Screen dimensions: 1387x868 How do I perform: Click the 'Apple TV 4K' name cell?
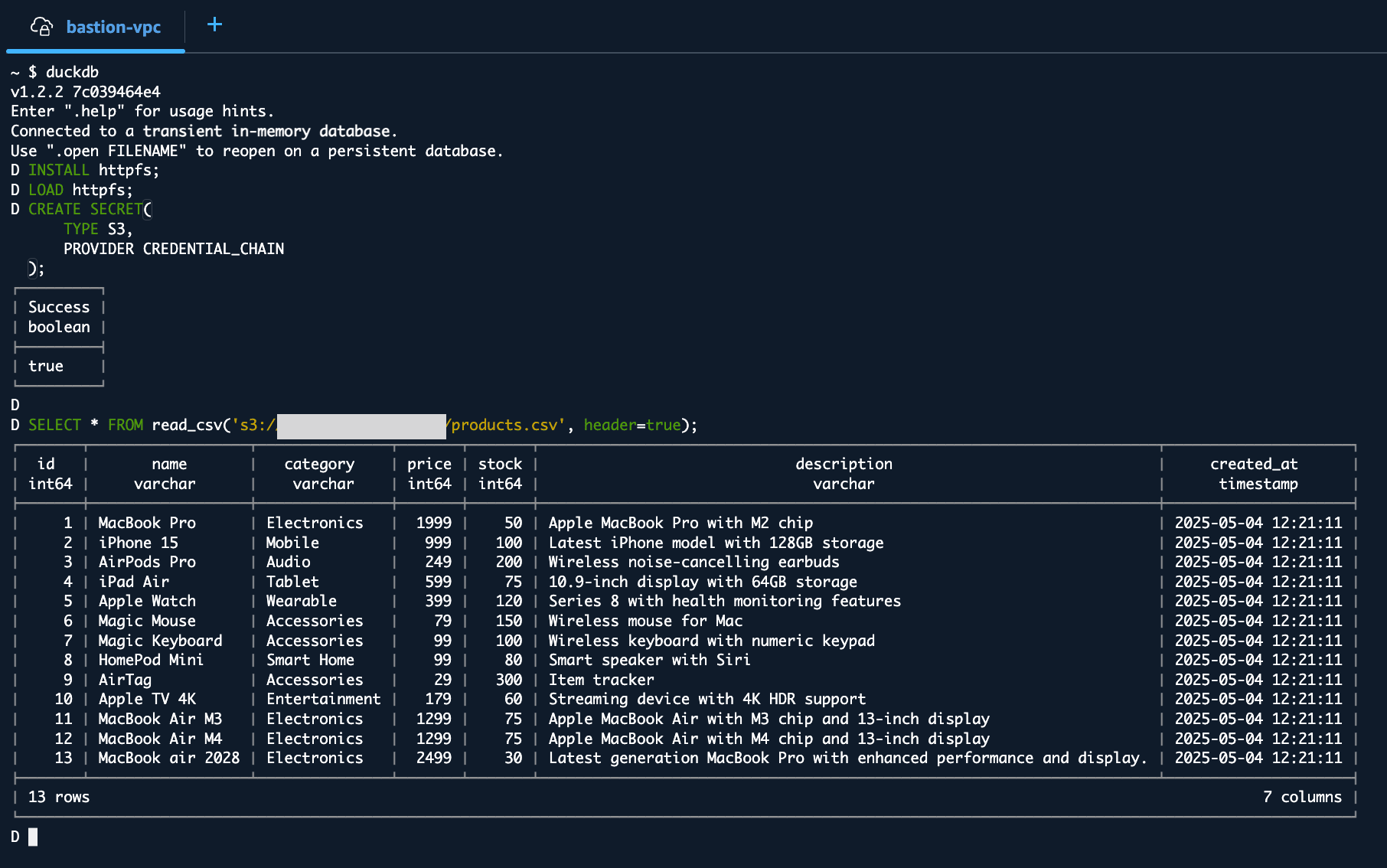(x=147, y=699)
